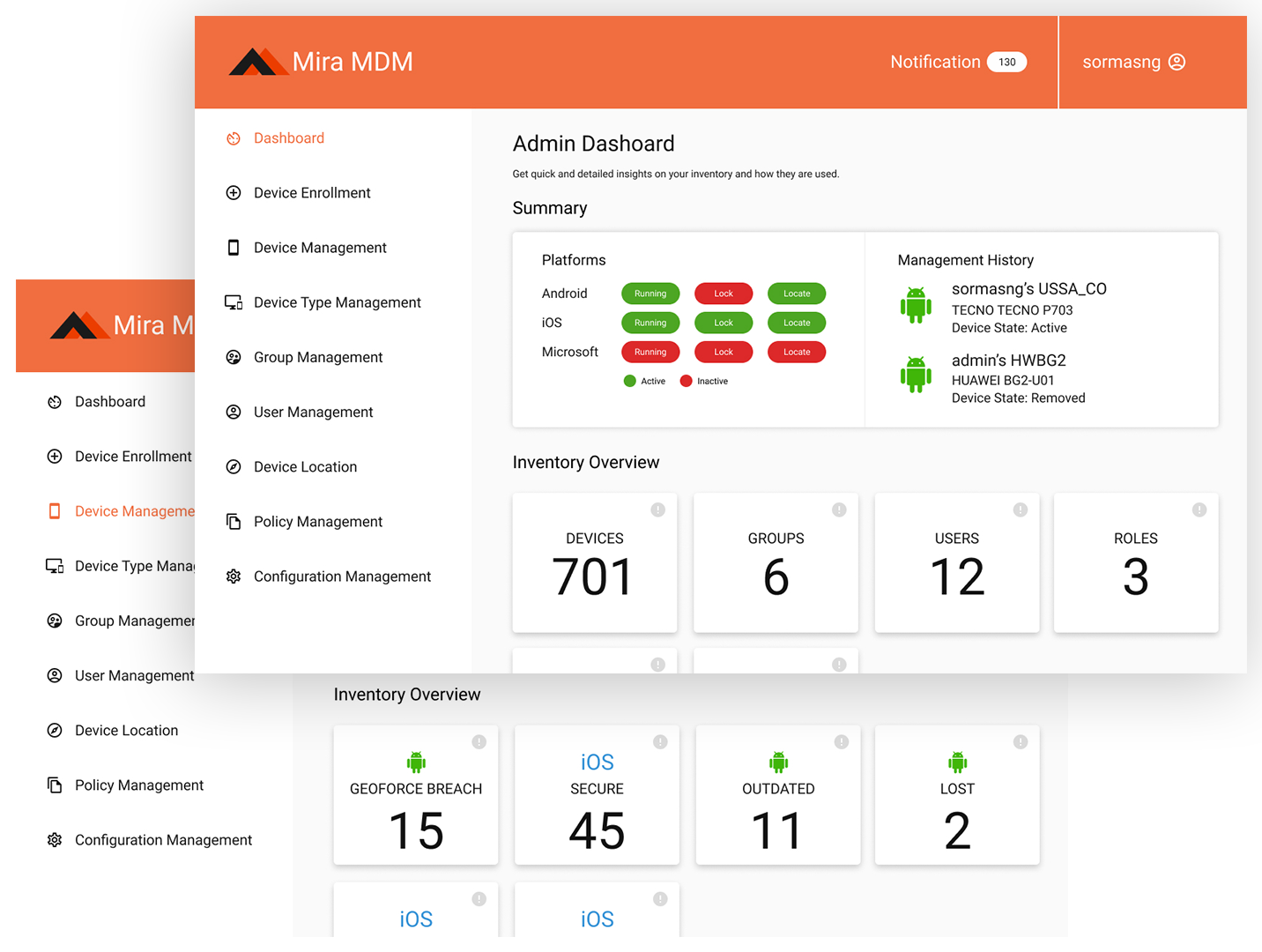Open the OUTDATED inventory card
Image resolution: width=1262 pixels, height=952 pixels.
point(777,795)
